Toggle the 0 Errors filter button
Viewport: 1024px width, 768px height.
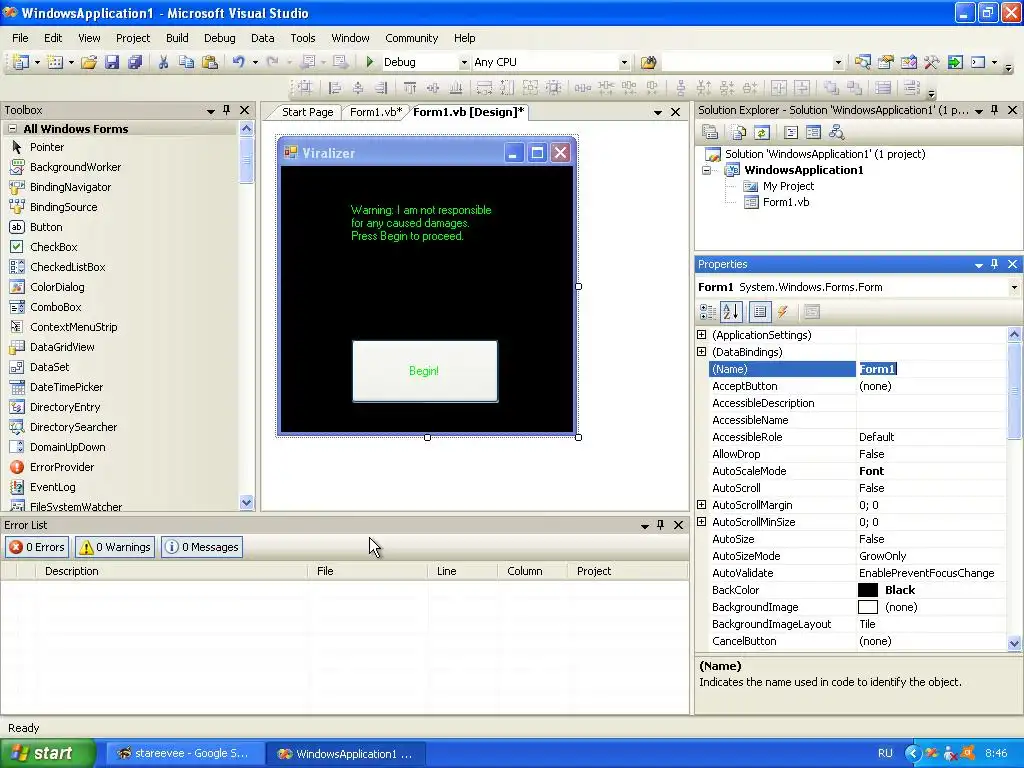(x=37, y=547)
